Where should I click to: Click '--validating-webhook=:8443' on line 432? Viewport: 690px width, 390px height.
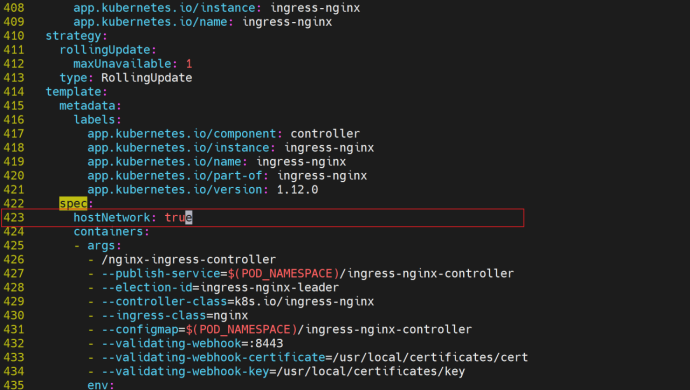tap(192, 343)
